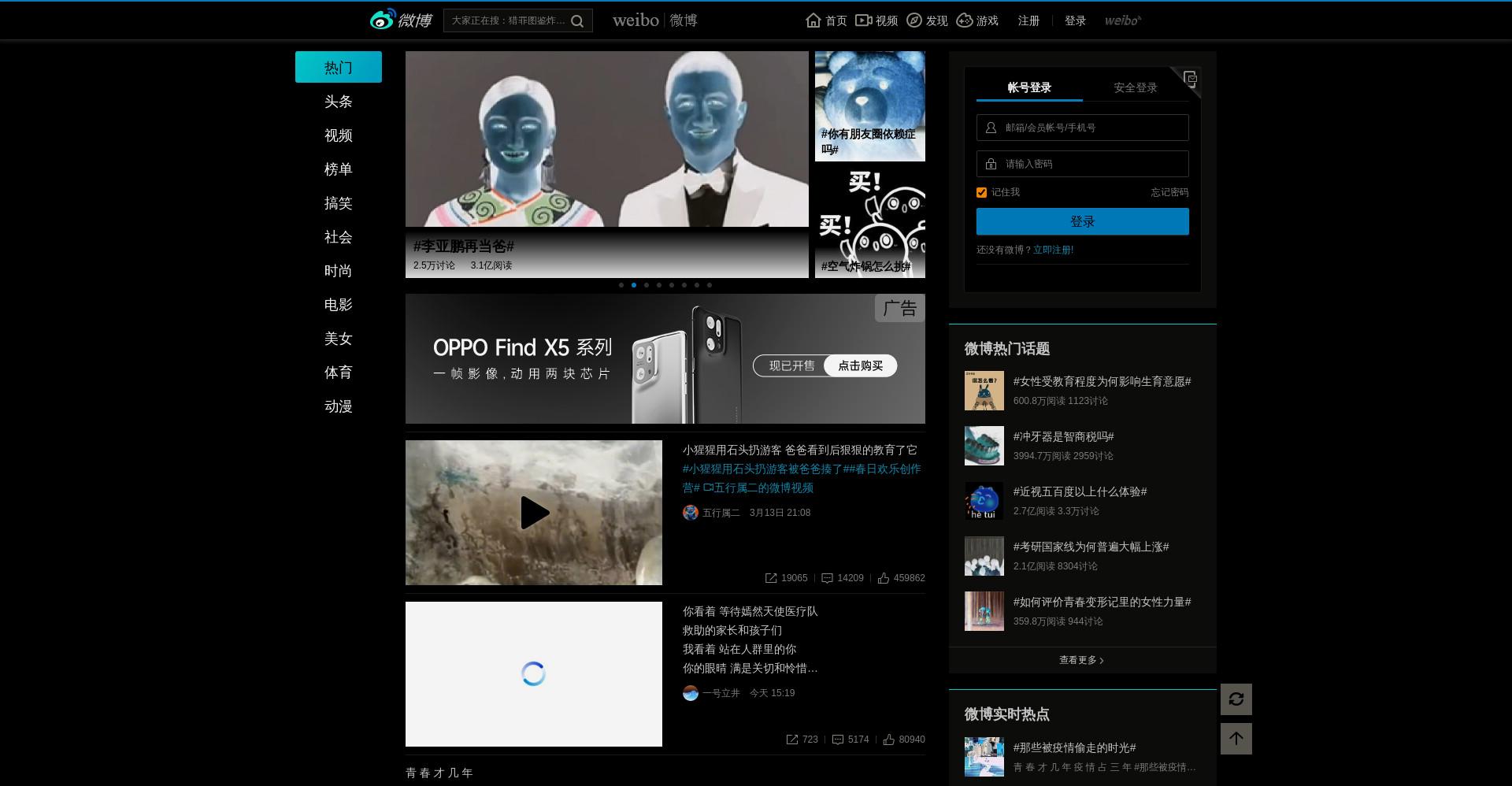The image size is (1512, 786).
Task: Play the 小猩猩 video
Action: coord(534,513)
